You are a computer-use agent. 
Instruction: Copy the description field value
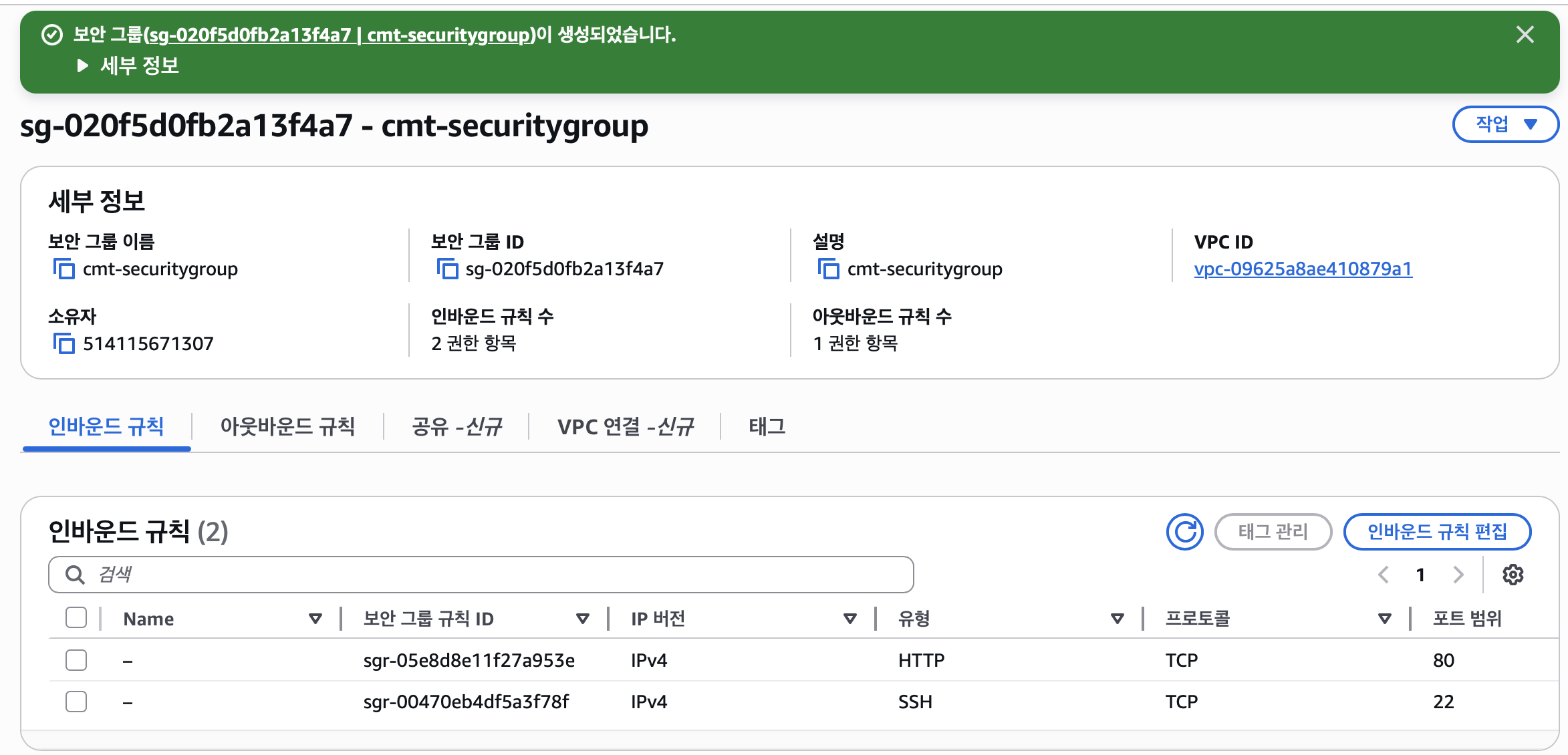click(828, 269)
